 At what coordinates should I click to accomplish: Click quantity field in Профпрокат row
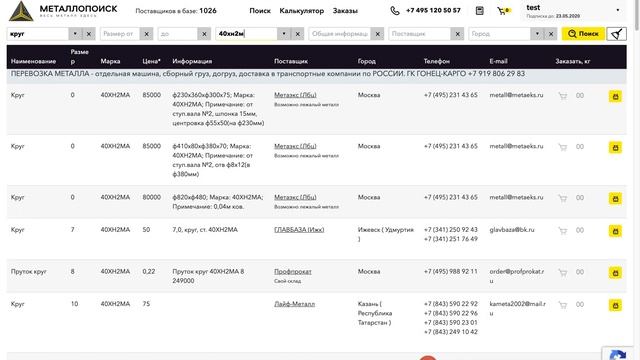click(x=580, y=272)
